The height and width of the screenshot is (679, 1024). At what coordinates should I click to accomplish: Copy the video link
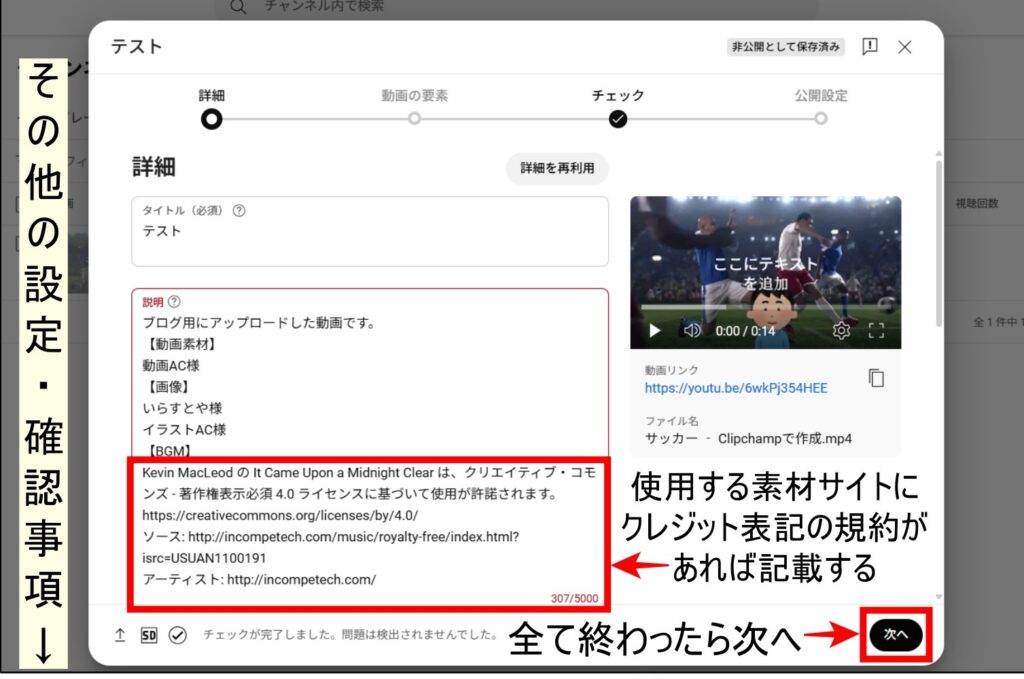click(x=876, y=378)
